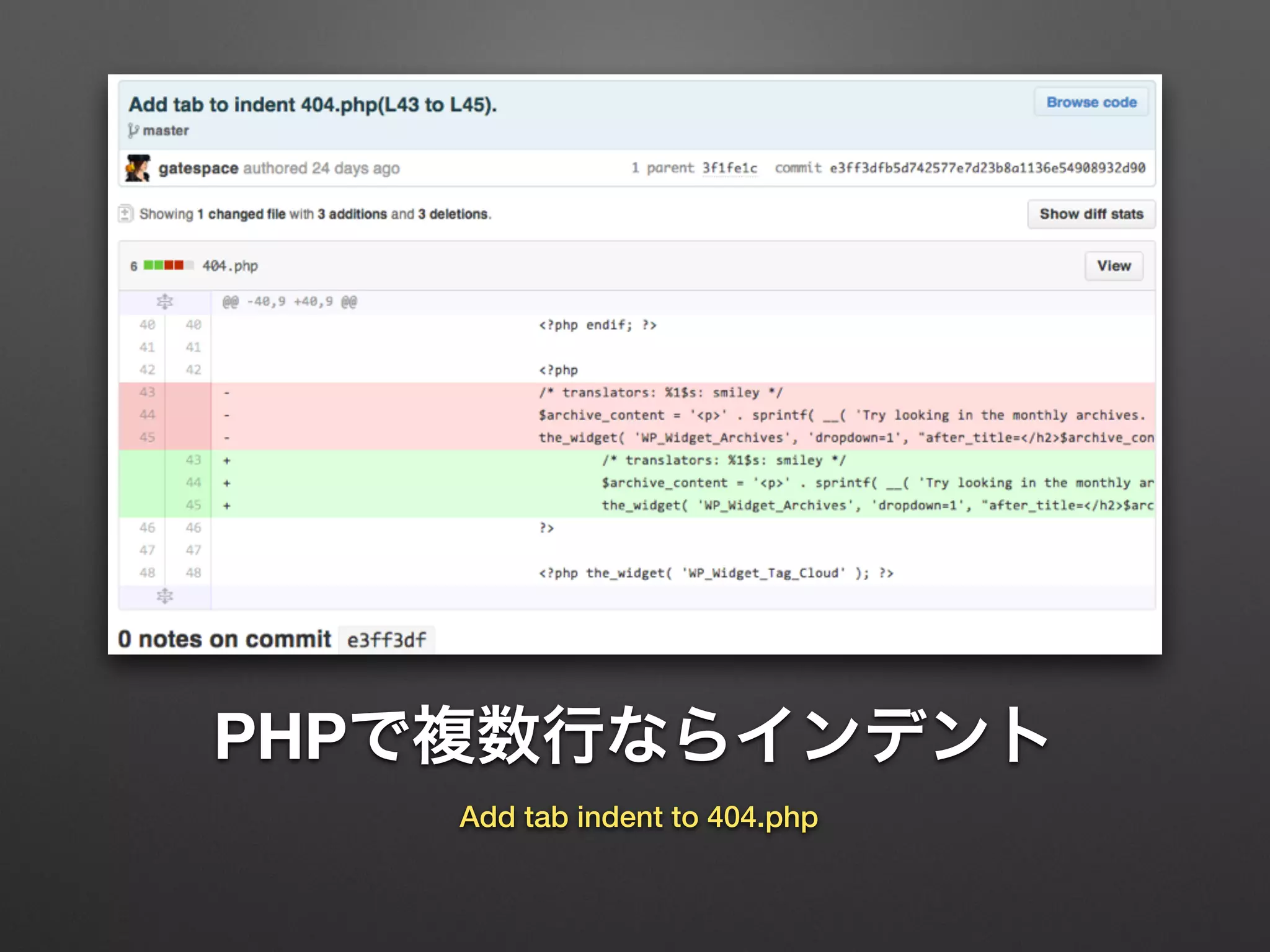The image size is (1270, 952).
Task: Click removed line 45 number
Action: point(147,437)
